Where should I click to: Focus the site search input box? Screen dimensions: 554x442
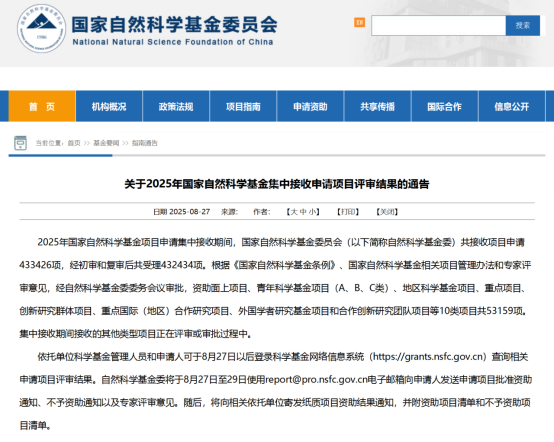coord(438,25)
